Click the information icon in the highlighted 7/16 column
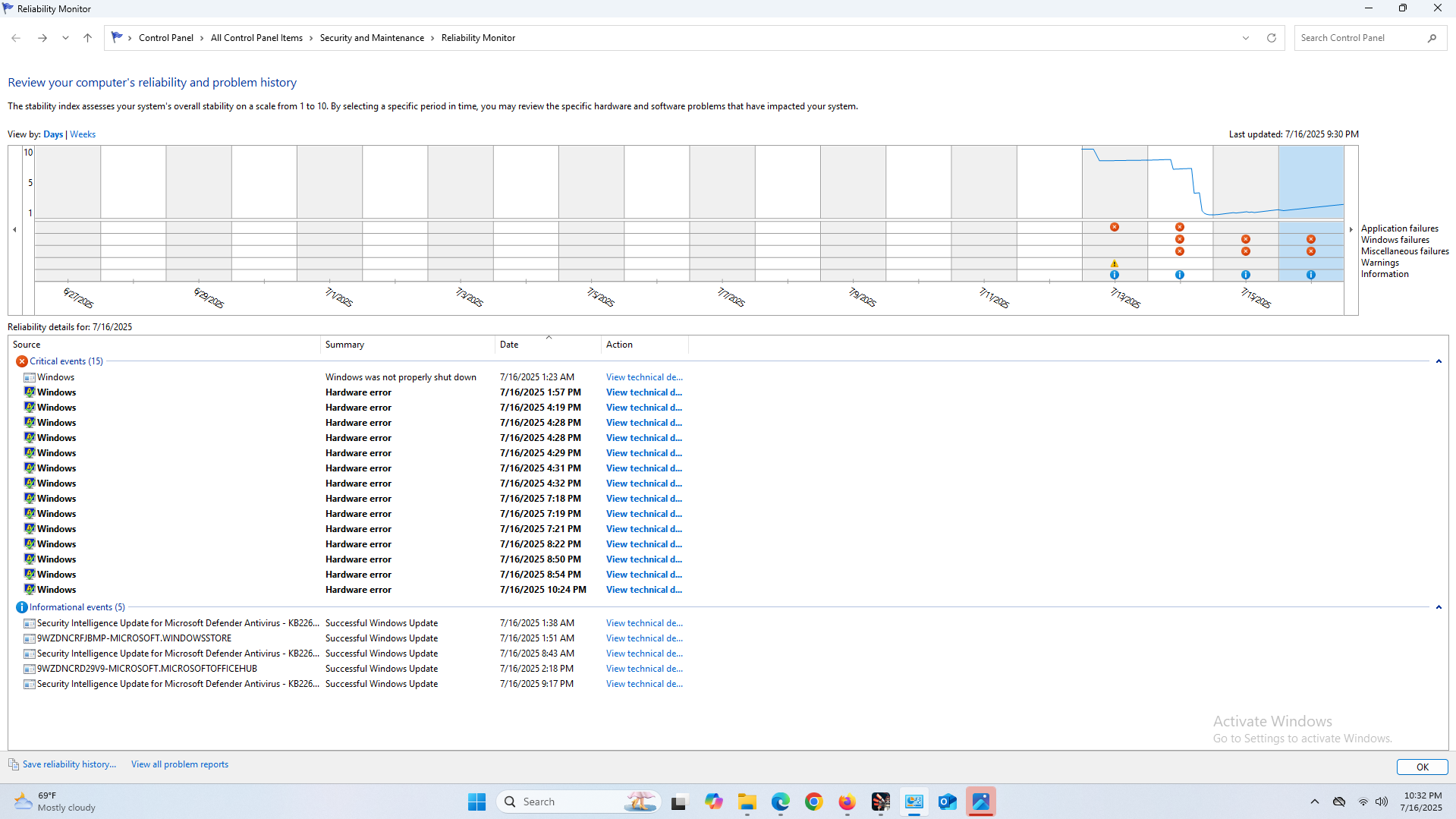 [x=1310, y=275]
